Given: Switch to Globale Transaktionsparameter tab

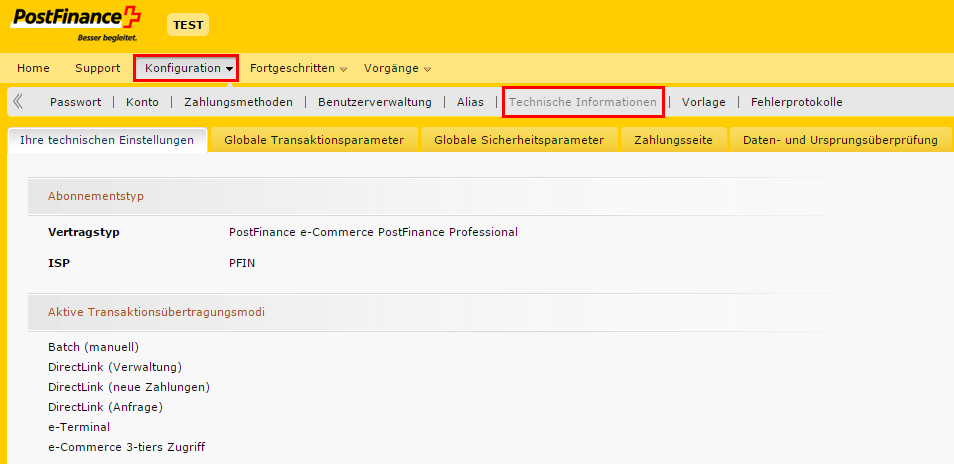Looking at the screenshot, I should pyautogui.click(x=314, y=140).
